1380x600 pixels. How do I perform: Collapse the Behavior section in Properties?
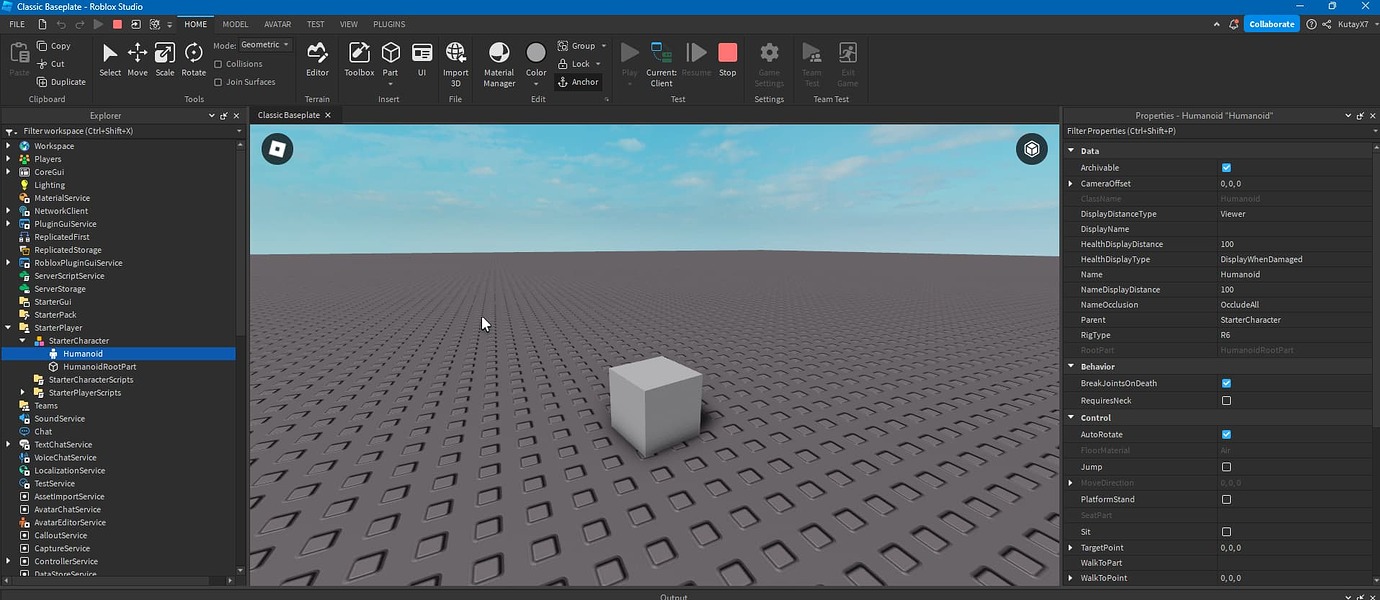click(1071, 366)
